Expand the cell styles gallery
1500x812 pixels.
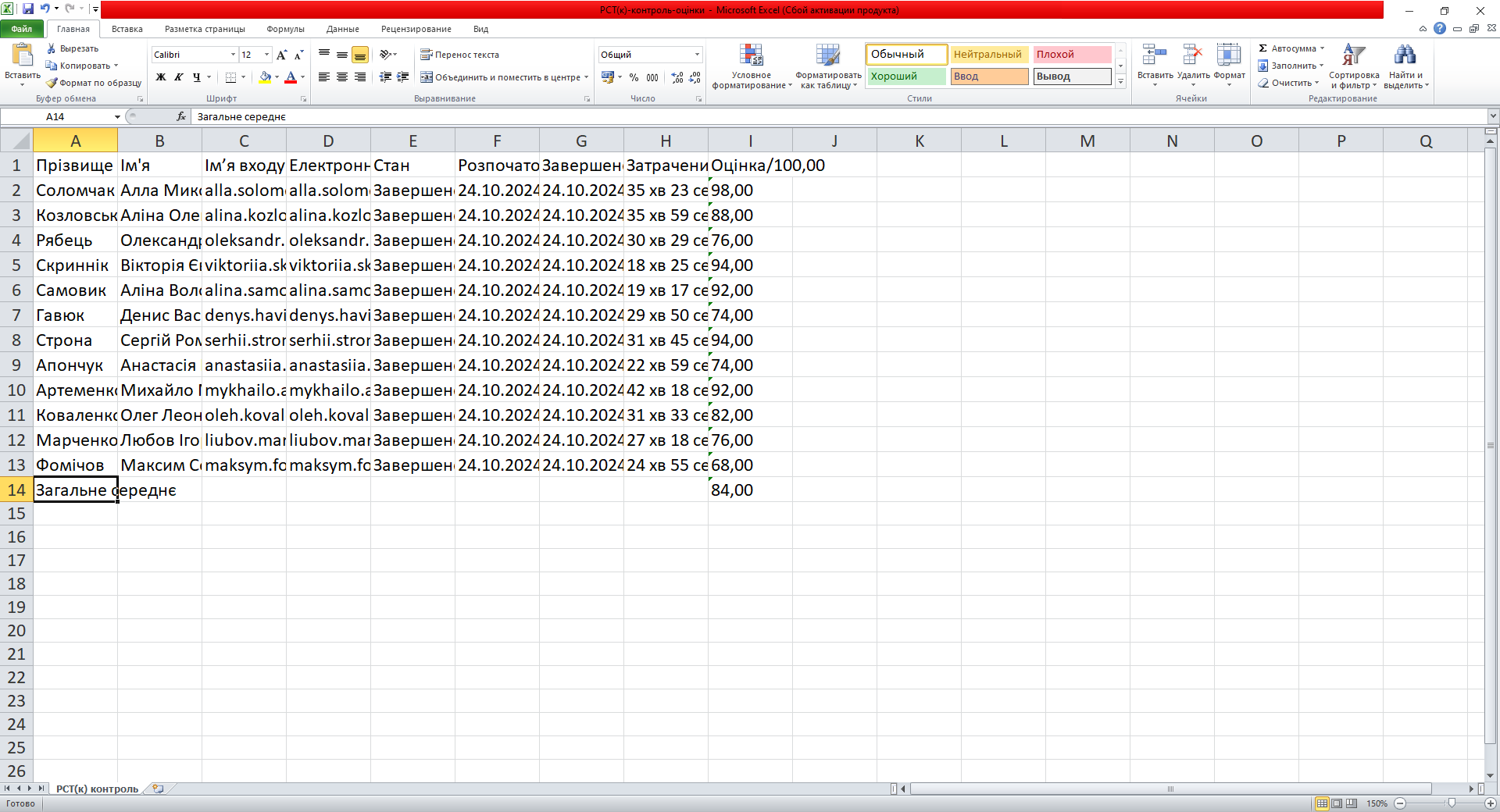coord(1120,81)
